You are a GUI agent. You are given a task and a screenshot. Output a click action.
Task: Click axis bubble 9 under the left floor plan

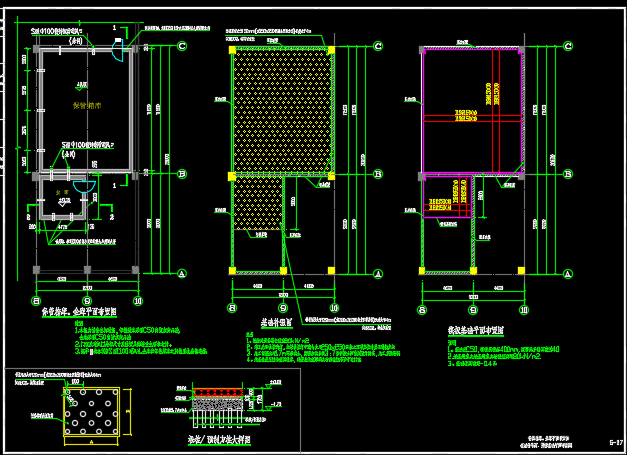click(x=87, y=301)
